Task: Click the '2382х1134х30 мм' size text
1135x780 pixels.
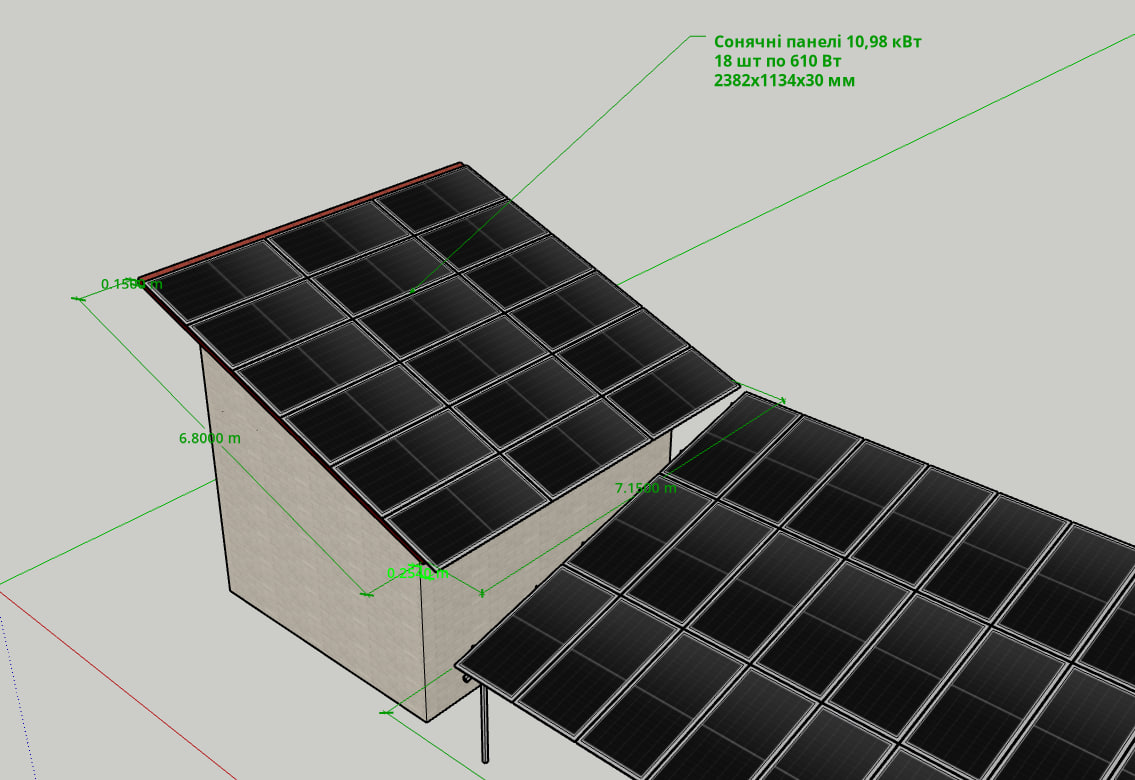Action: click(784, 80)
